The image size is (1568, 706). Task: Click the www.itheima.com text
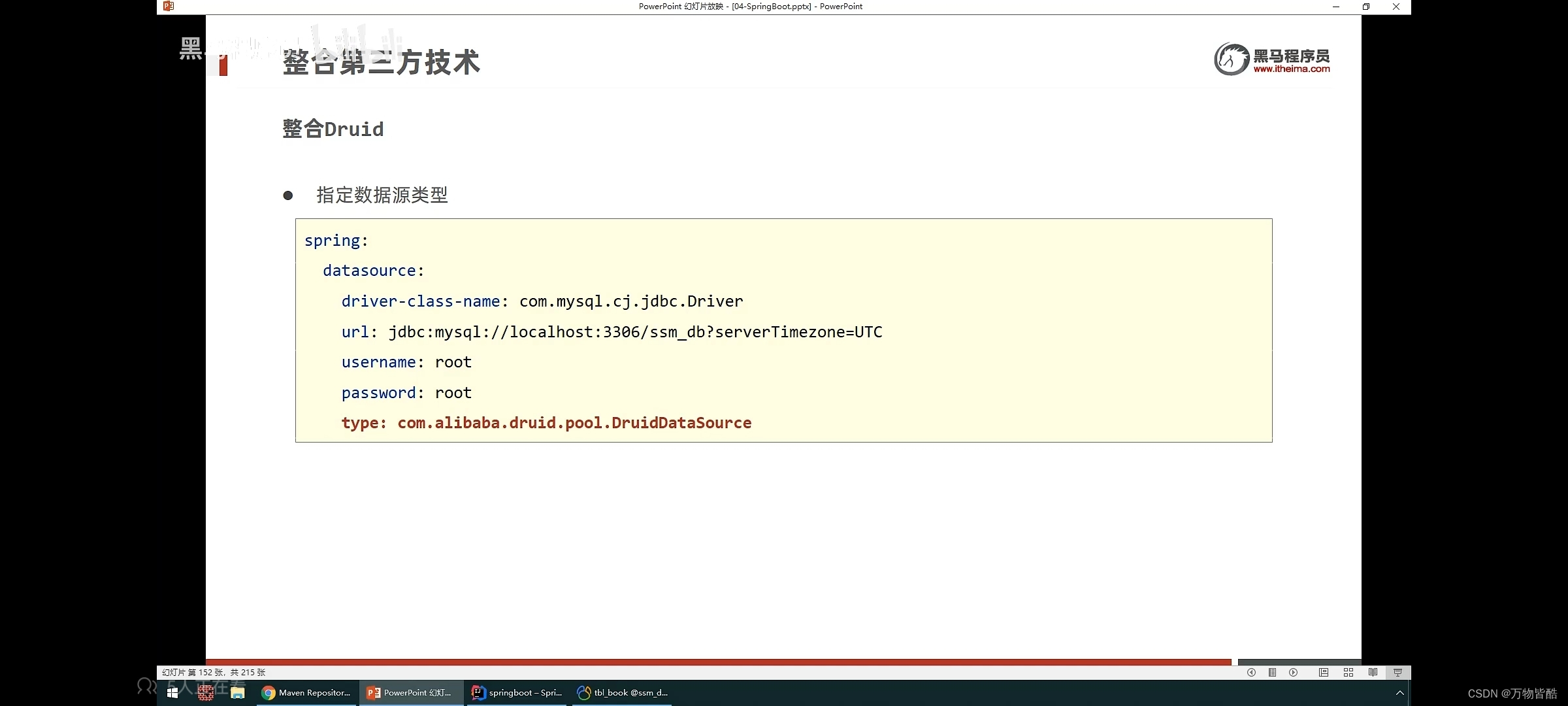(1292, 69)
